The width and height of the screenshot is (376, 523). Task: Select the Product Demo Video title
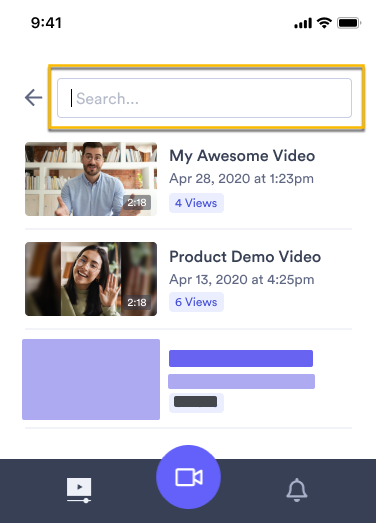[x=245, y=257]
